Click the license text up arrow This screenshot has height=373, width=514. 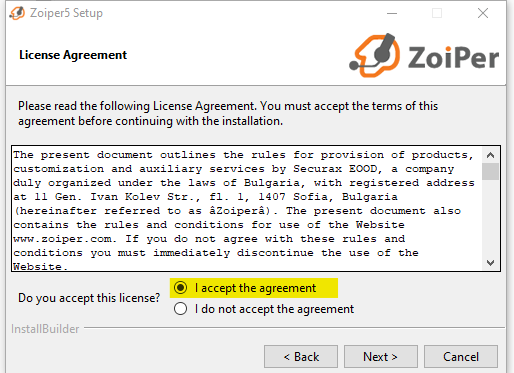[490, 155]
